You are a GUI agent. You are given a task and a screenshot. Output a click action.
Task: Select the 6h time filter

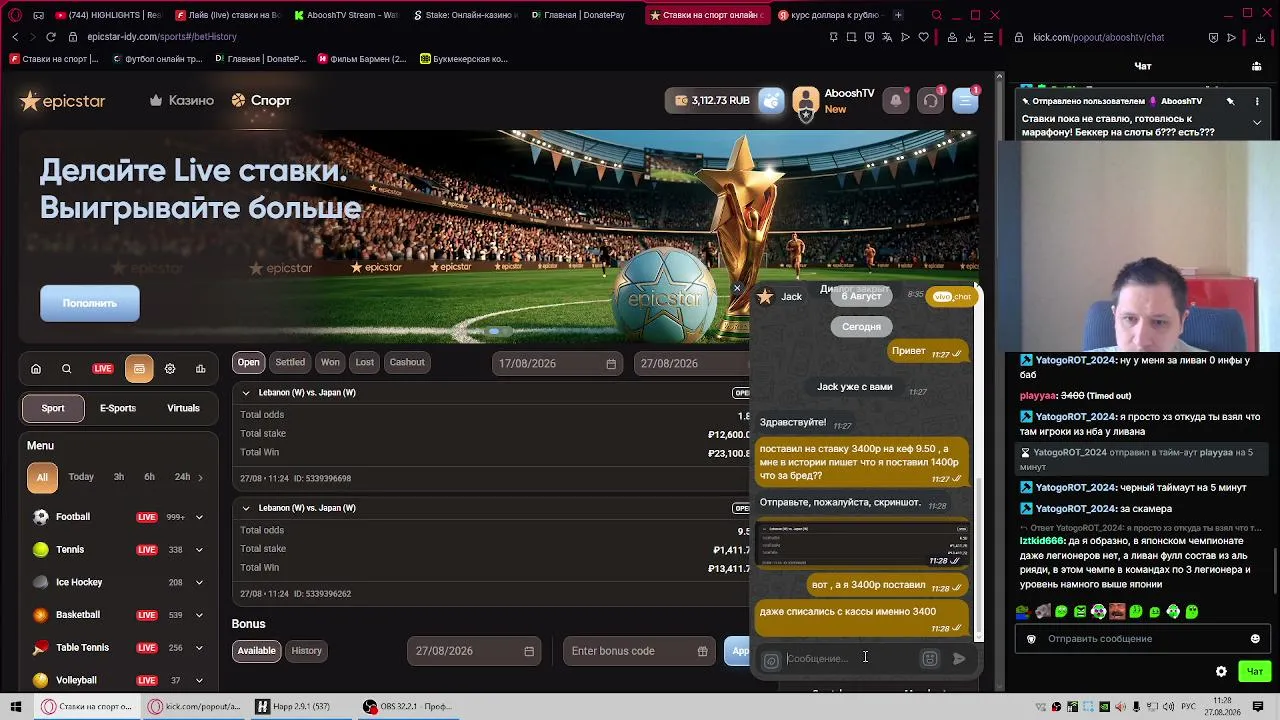149,477
